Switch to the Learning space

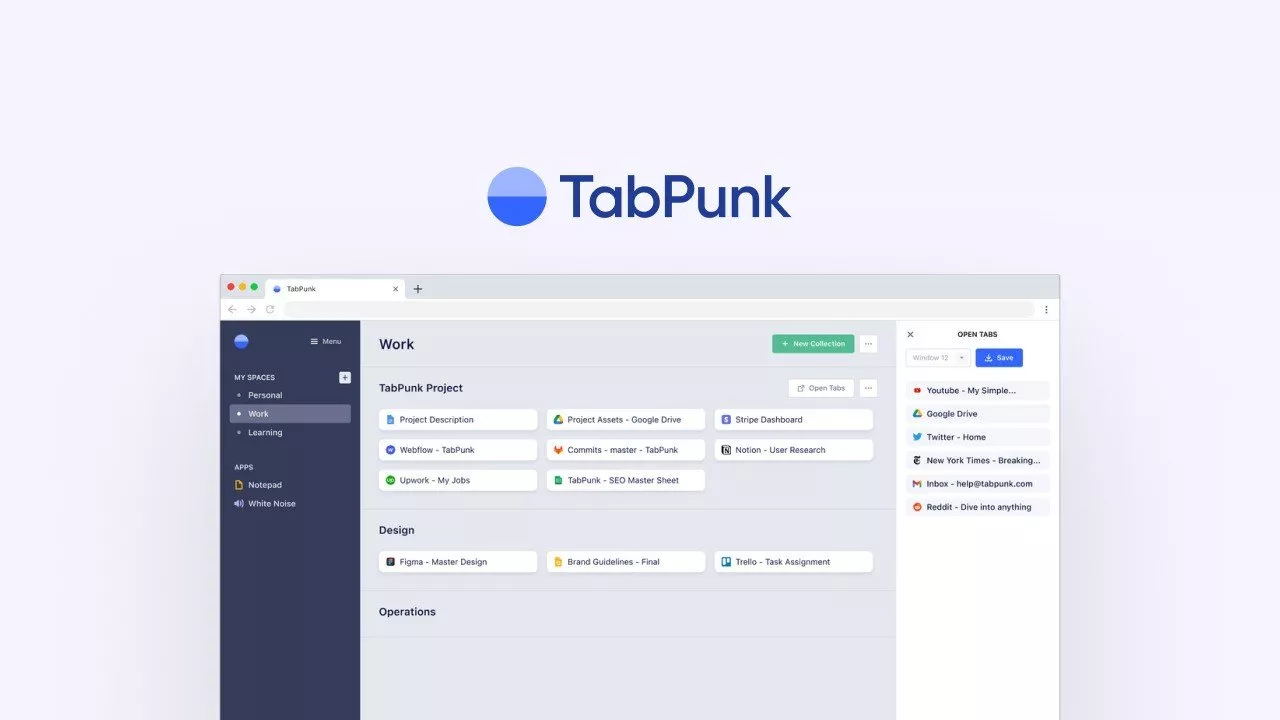point(265,433)
